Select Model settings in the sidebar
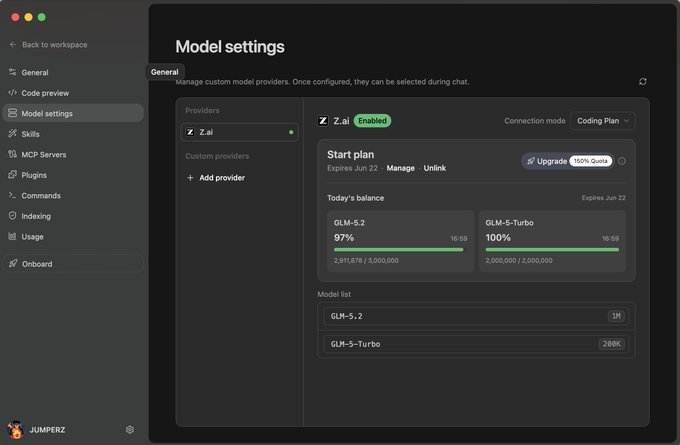This screenshot has height=445, width=680. tap(73, 113)
